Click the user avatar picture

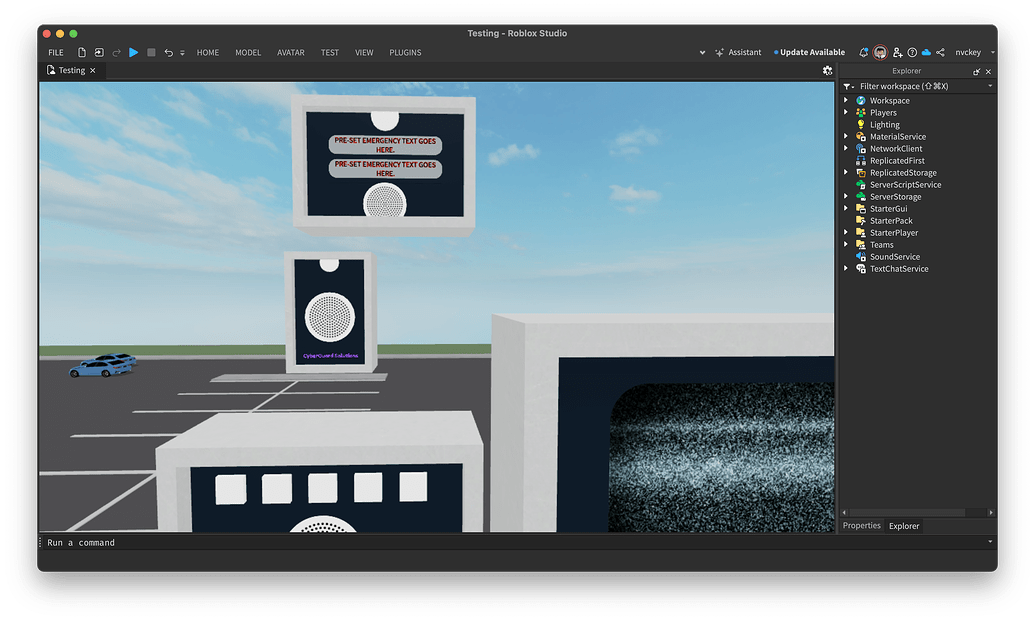(880, 52)
